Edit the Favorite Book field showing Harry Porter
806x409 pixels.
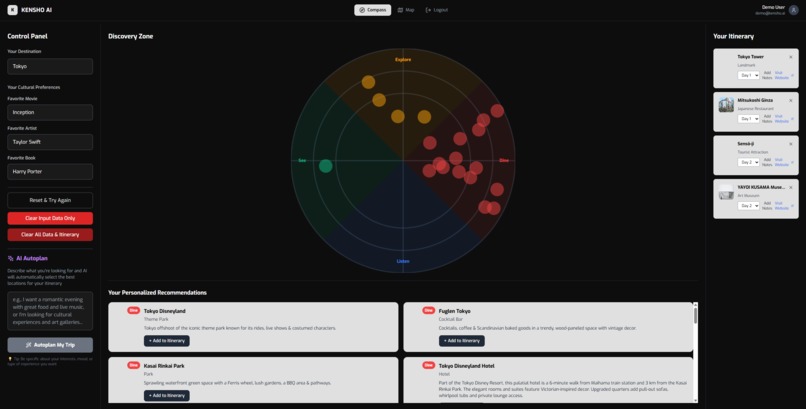point(50,172)
